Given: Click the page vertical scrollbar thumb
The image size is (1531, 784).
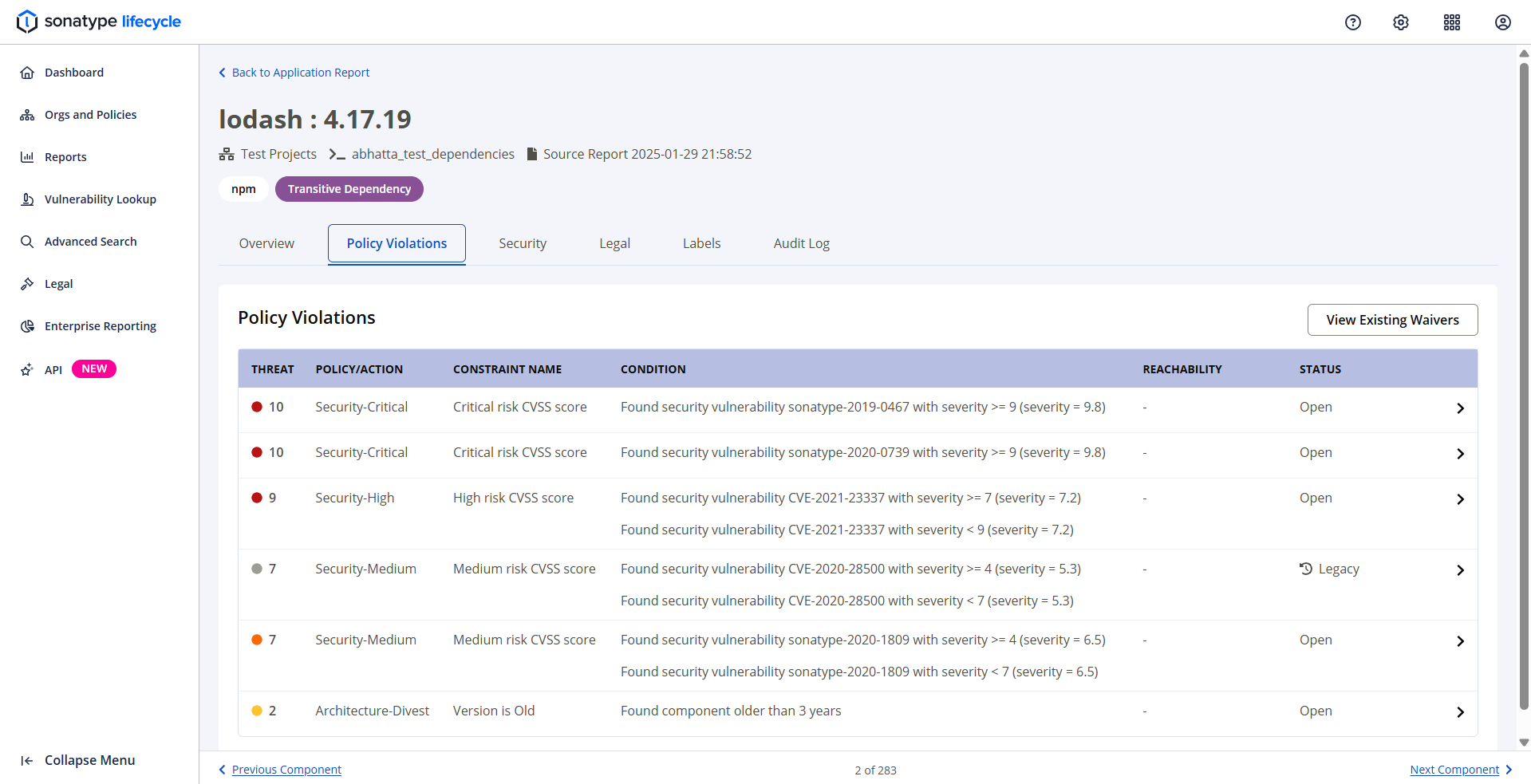Looking at the screenshot, I should [1524, 385].
